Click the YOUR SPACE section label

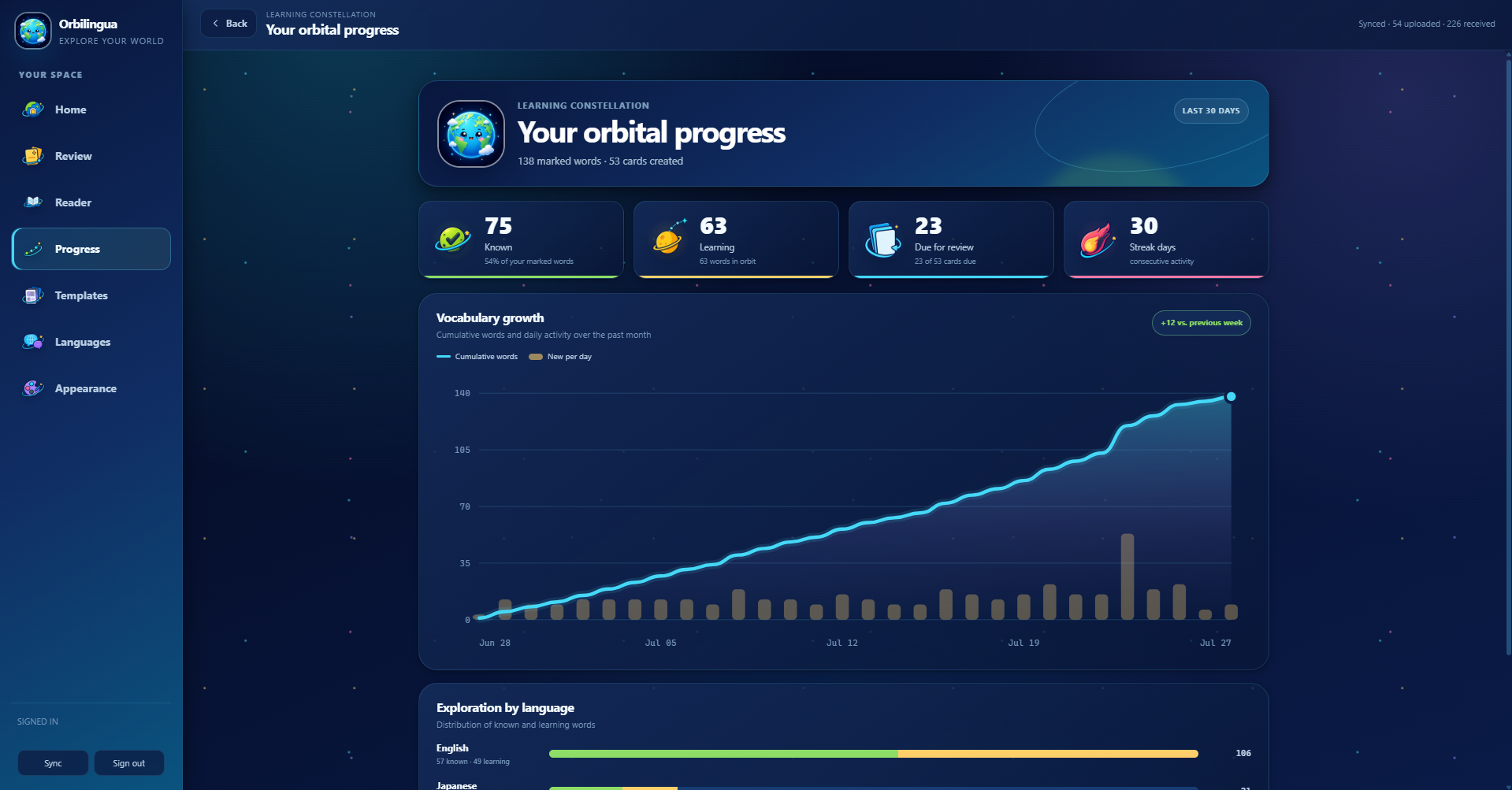pyautogui.click(x=50, y=75)
